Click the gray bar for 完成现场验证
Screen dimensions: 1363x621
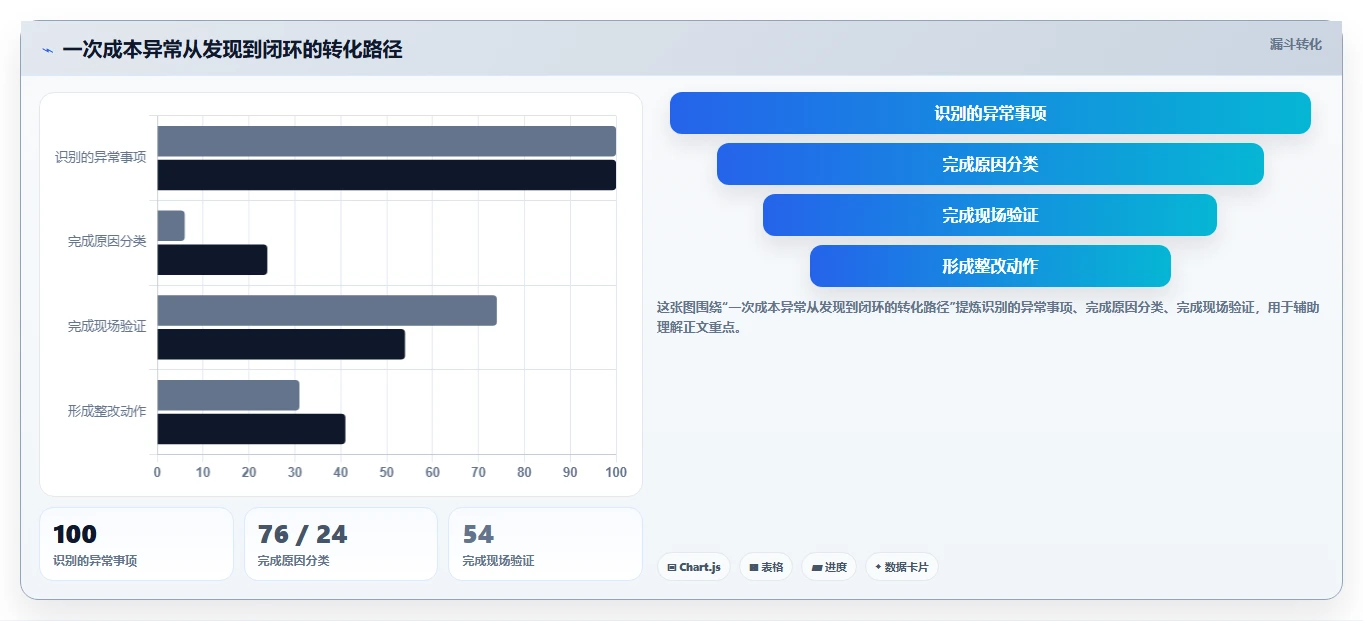(327, 310)
